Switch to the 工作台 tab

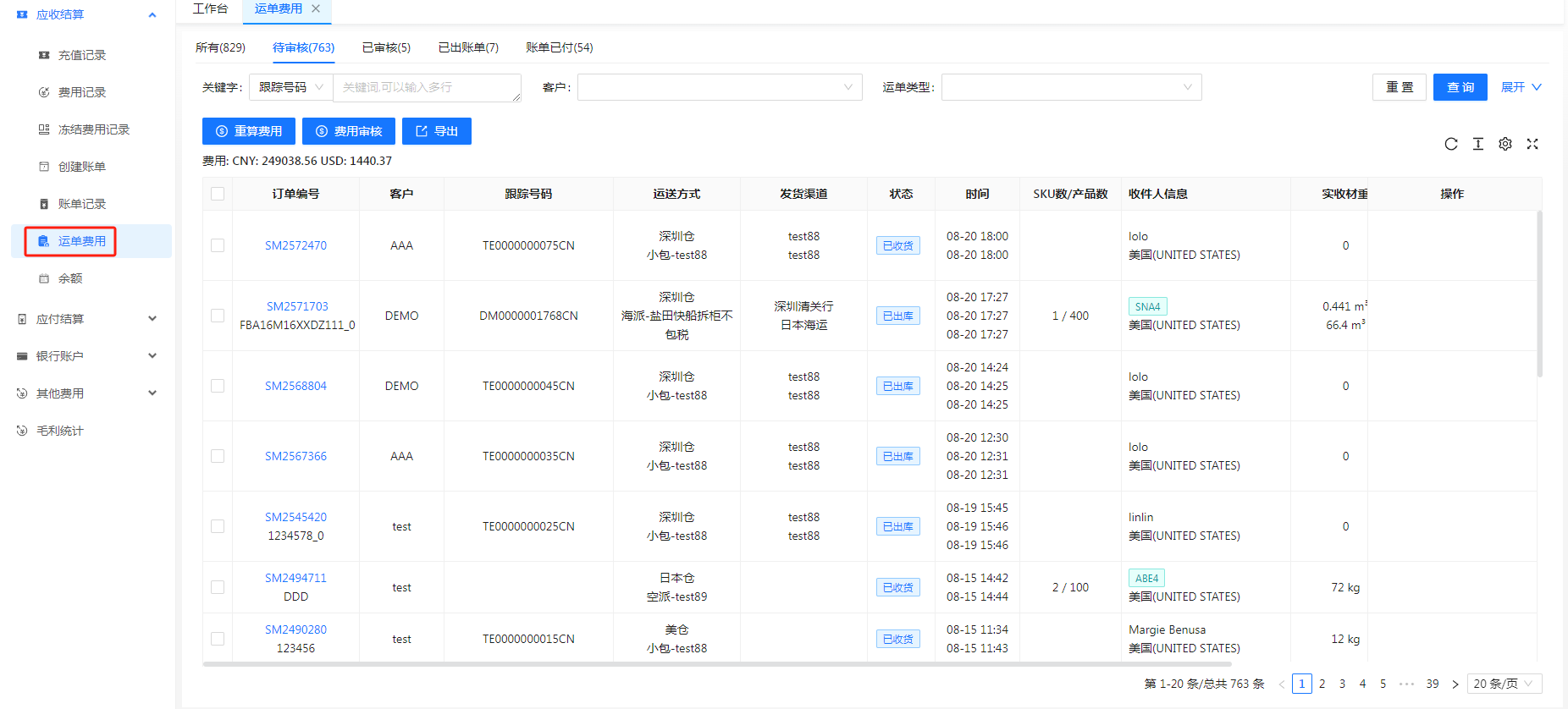210,8
